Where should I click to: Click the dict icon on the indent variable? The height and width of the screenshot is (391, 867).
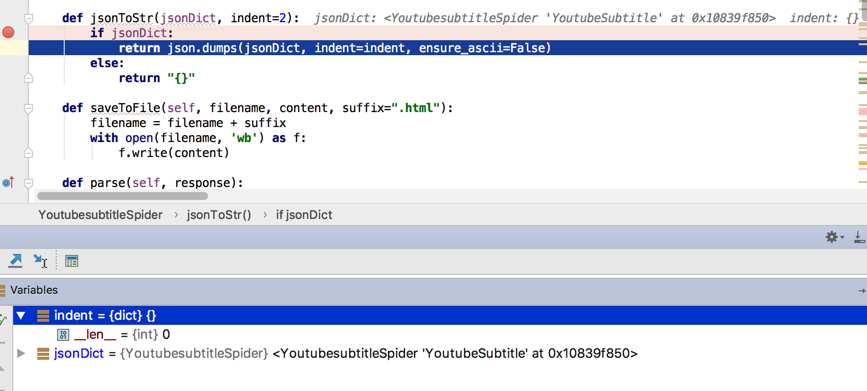[x=43, y=316]
